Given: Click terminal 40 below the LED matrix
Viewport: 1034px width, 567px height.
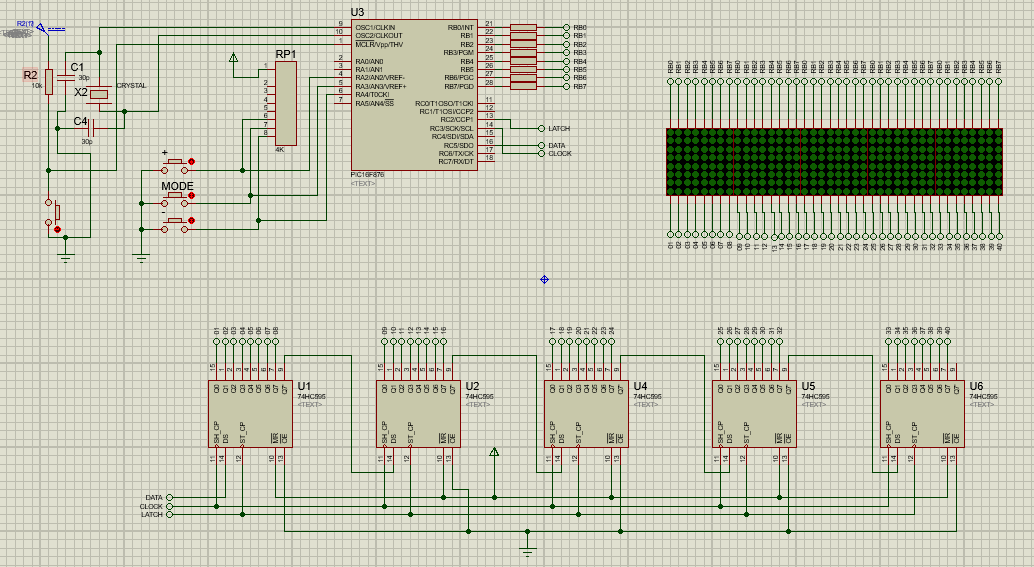Looking at the screenshot, I should tap(999, 235).
